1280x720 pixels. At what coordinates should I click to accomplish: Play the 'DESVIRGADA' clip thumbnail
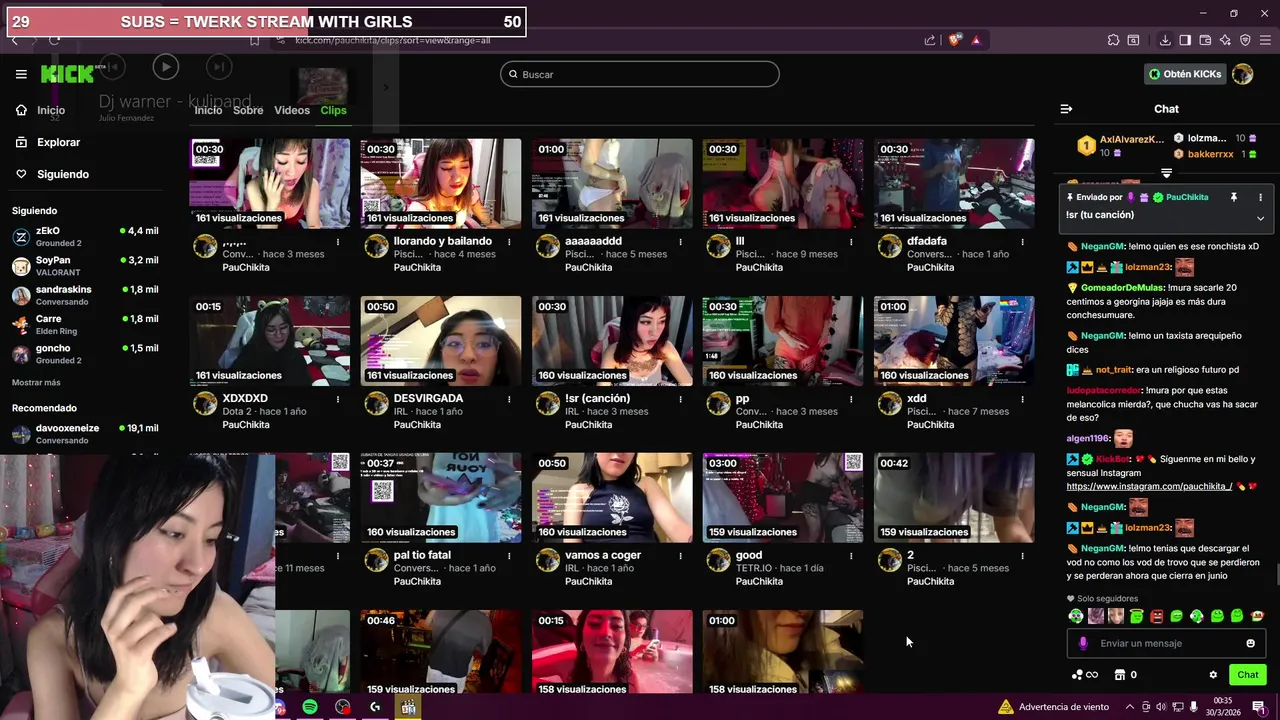[441, 341]
